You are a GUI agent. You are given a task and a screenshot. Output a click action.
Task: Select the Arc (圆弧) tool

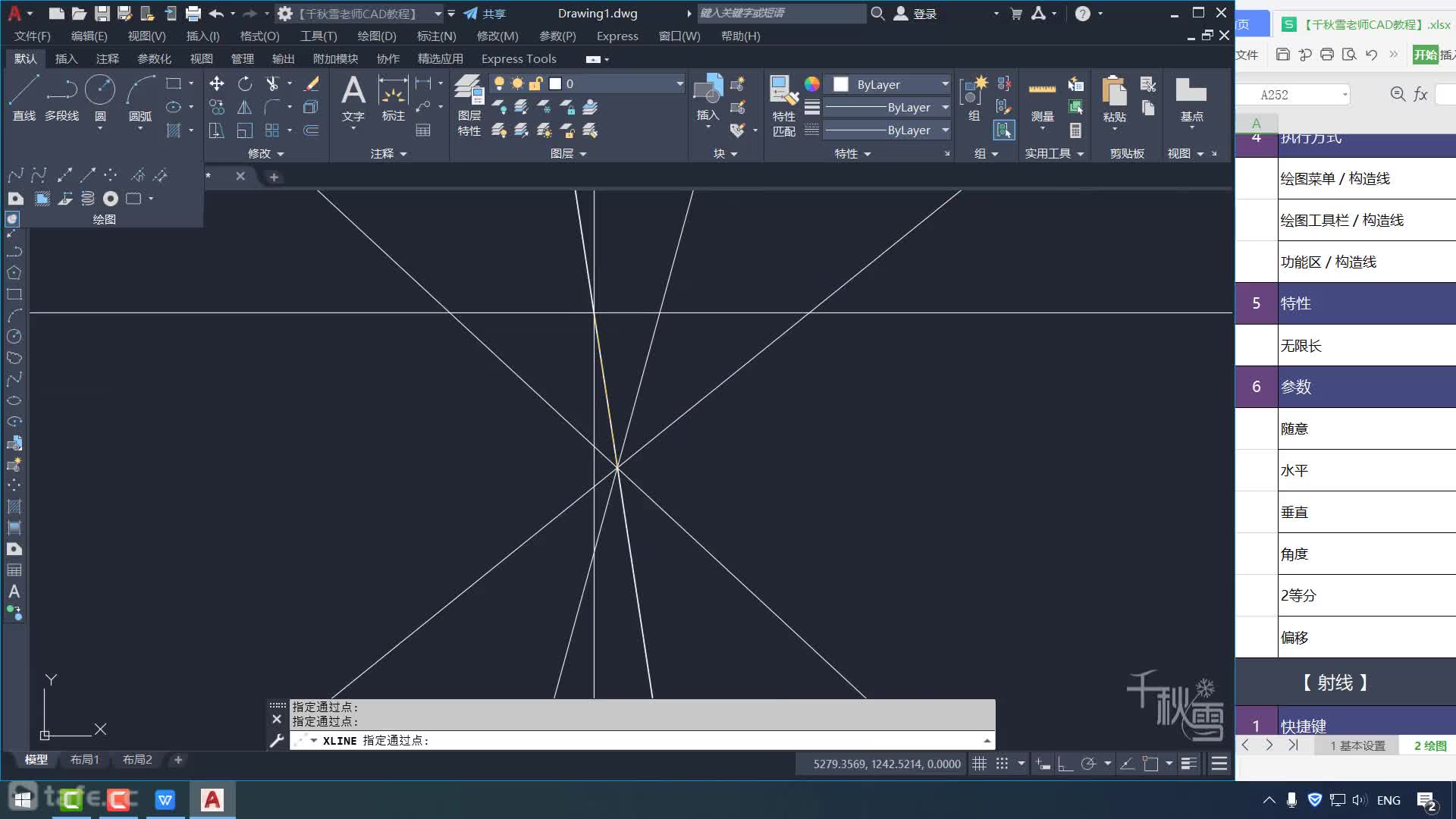[140, 99]
